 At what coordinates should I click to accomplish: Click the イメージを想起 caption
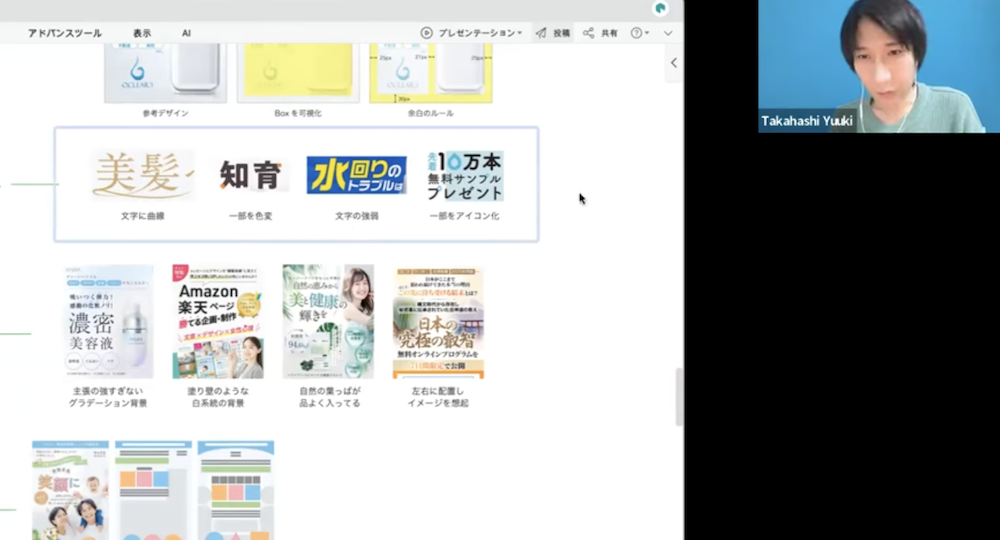438,403
